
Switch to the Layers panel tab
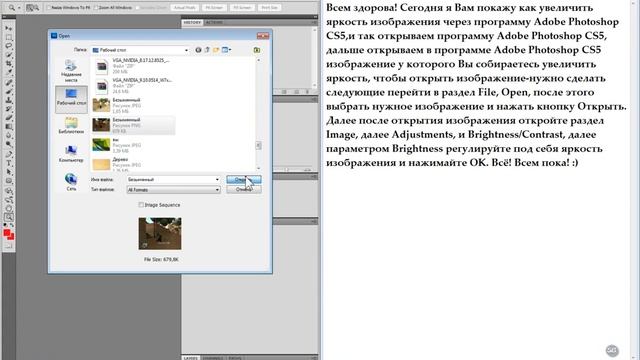pyautogui.click(x=191, y=358)
